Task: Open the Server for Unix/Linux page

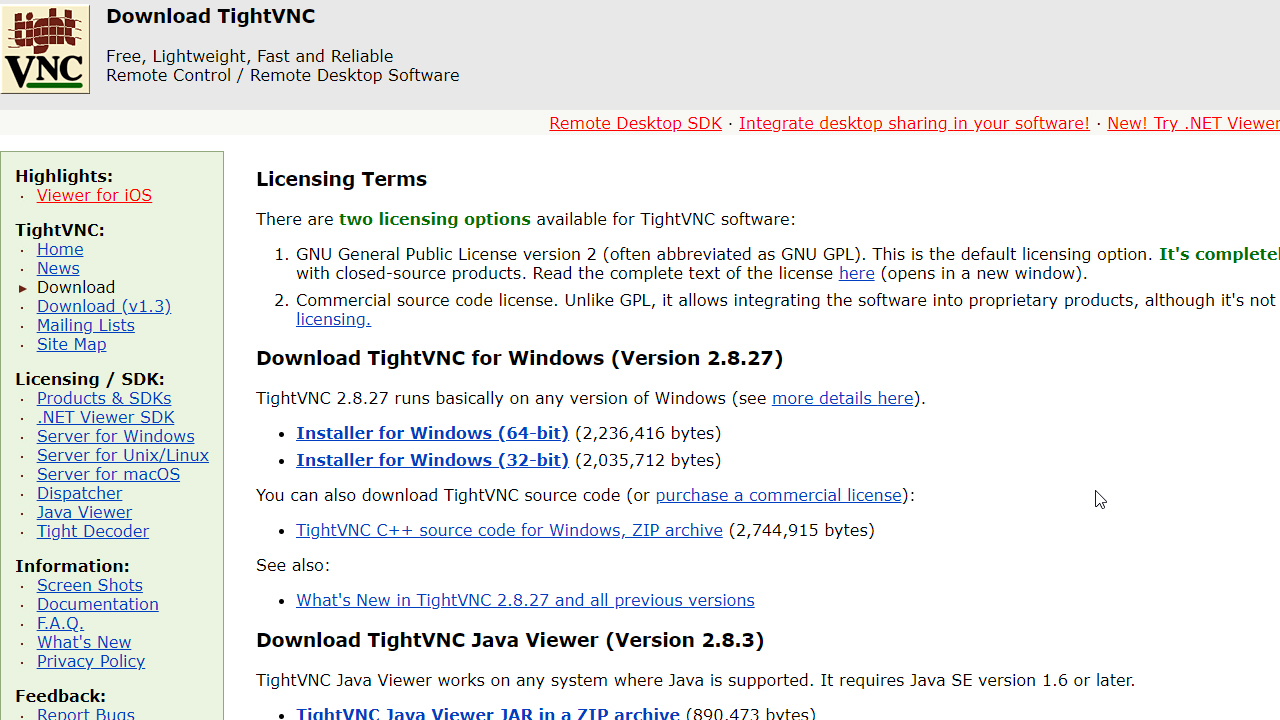Action: pos(122,455)
